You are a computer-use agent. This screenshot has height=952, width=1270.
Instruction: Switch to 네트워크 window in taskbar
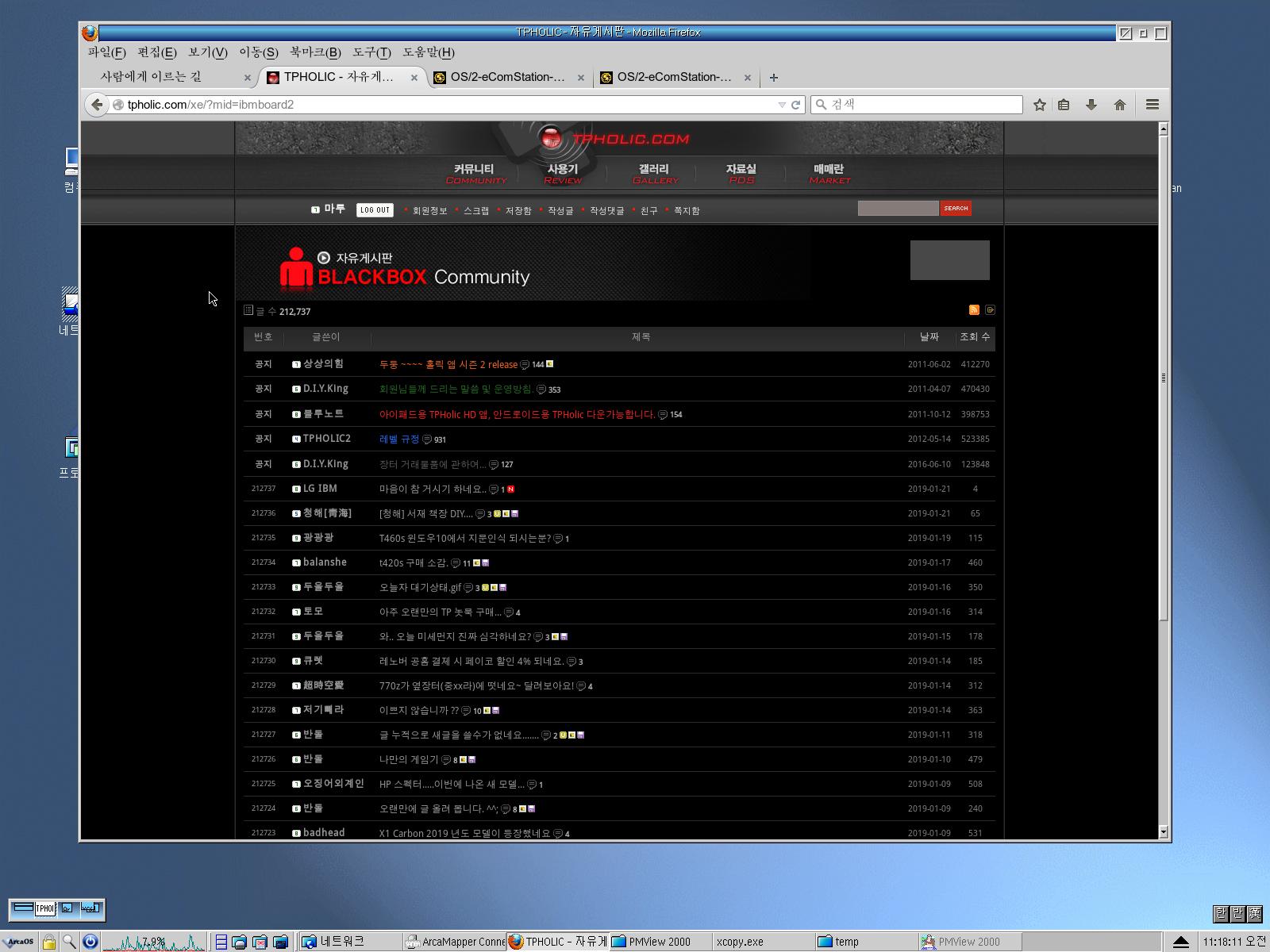tap(349, 942)
